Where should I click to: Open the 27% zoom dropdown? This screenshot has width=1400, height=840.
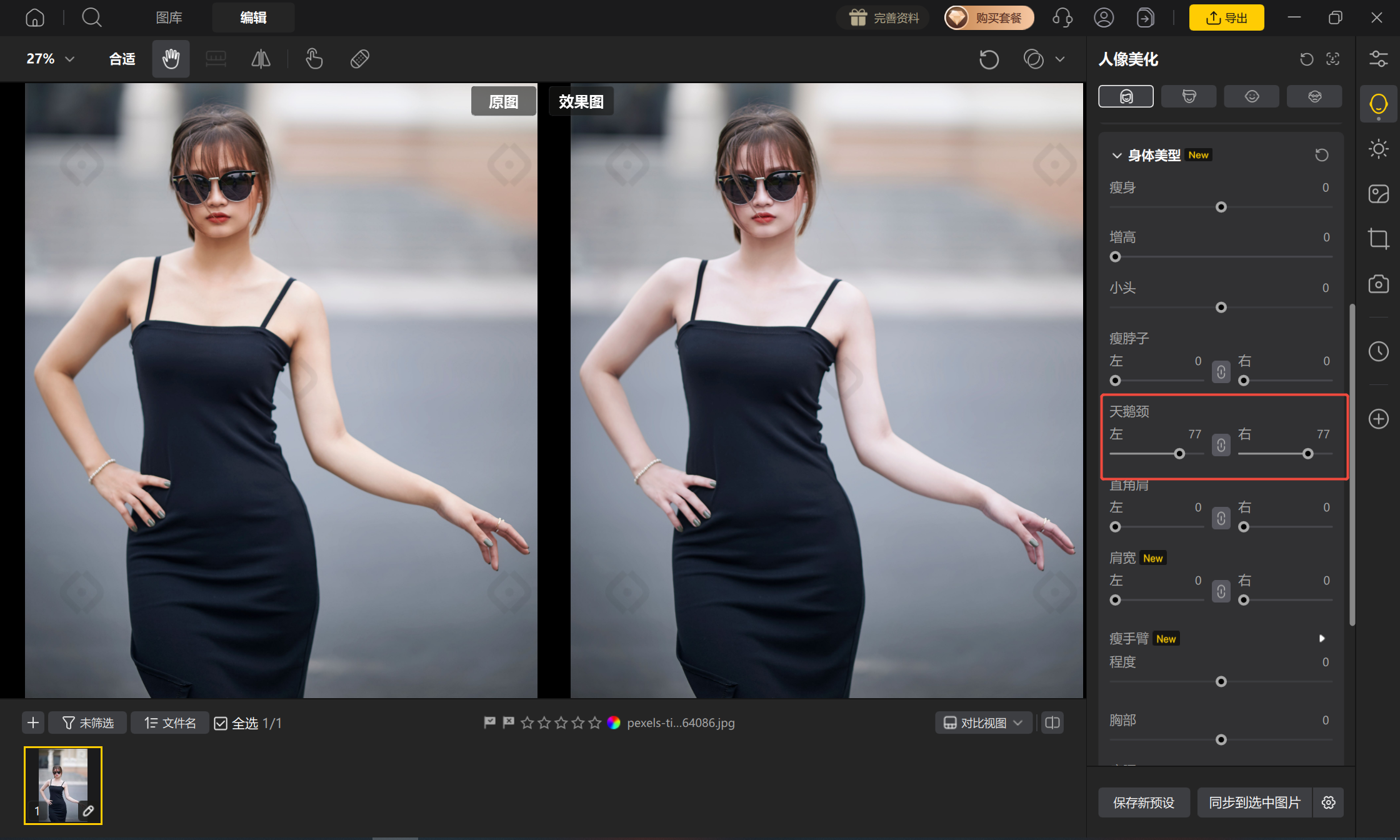point(51,59)
